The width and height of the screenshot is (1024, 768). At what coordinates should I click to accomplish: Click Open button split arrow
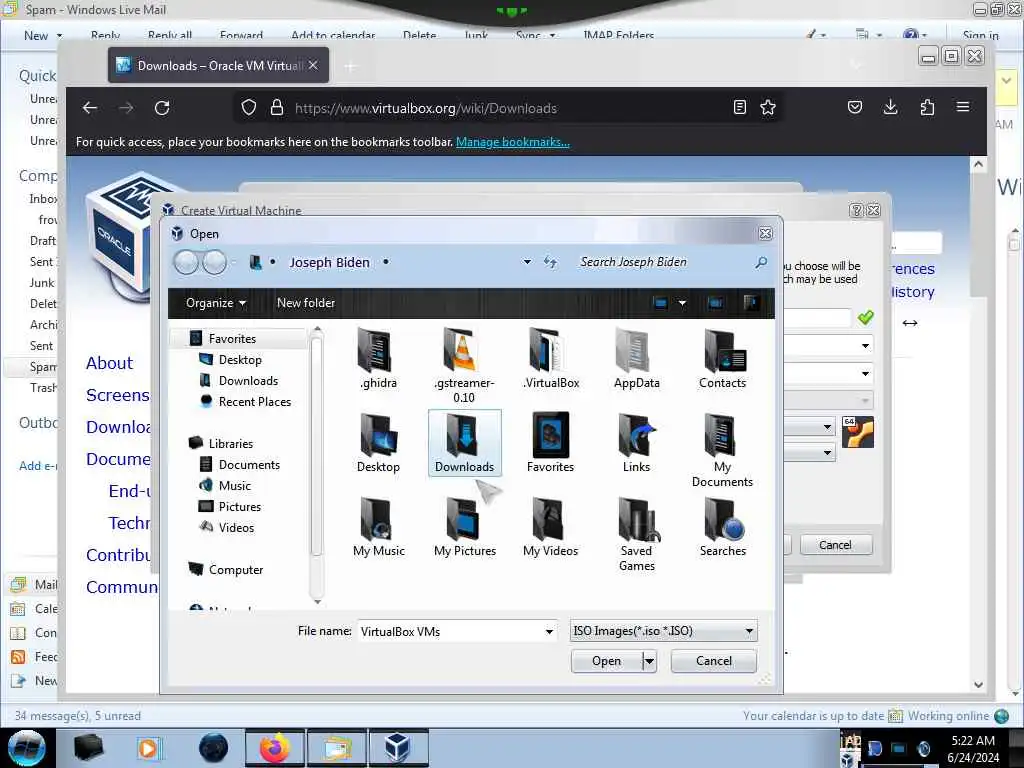tap(649, 661)
